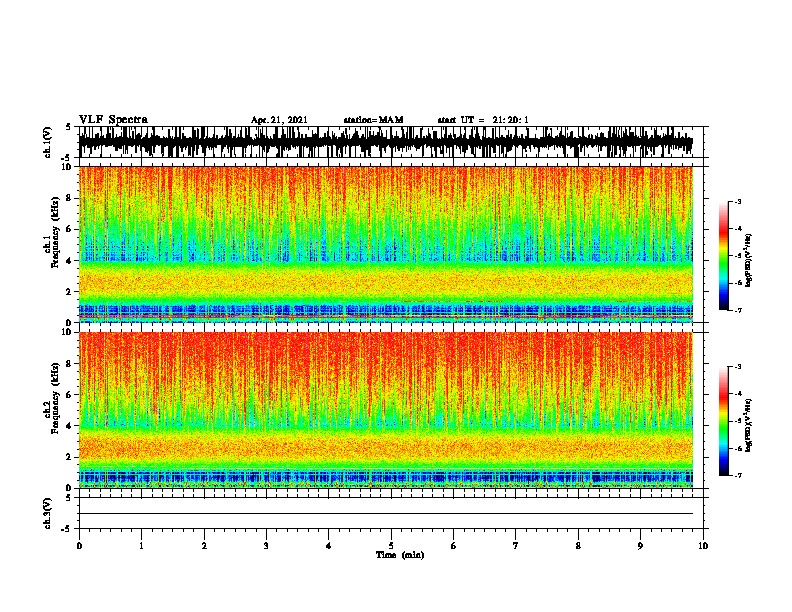
Task: Click the ch.1 PSD color scale bar
Action: point(723,256)
